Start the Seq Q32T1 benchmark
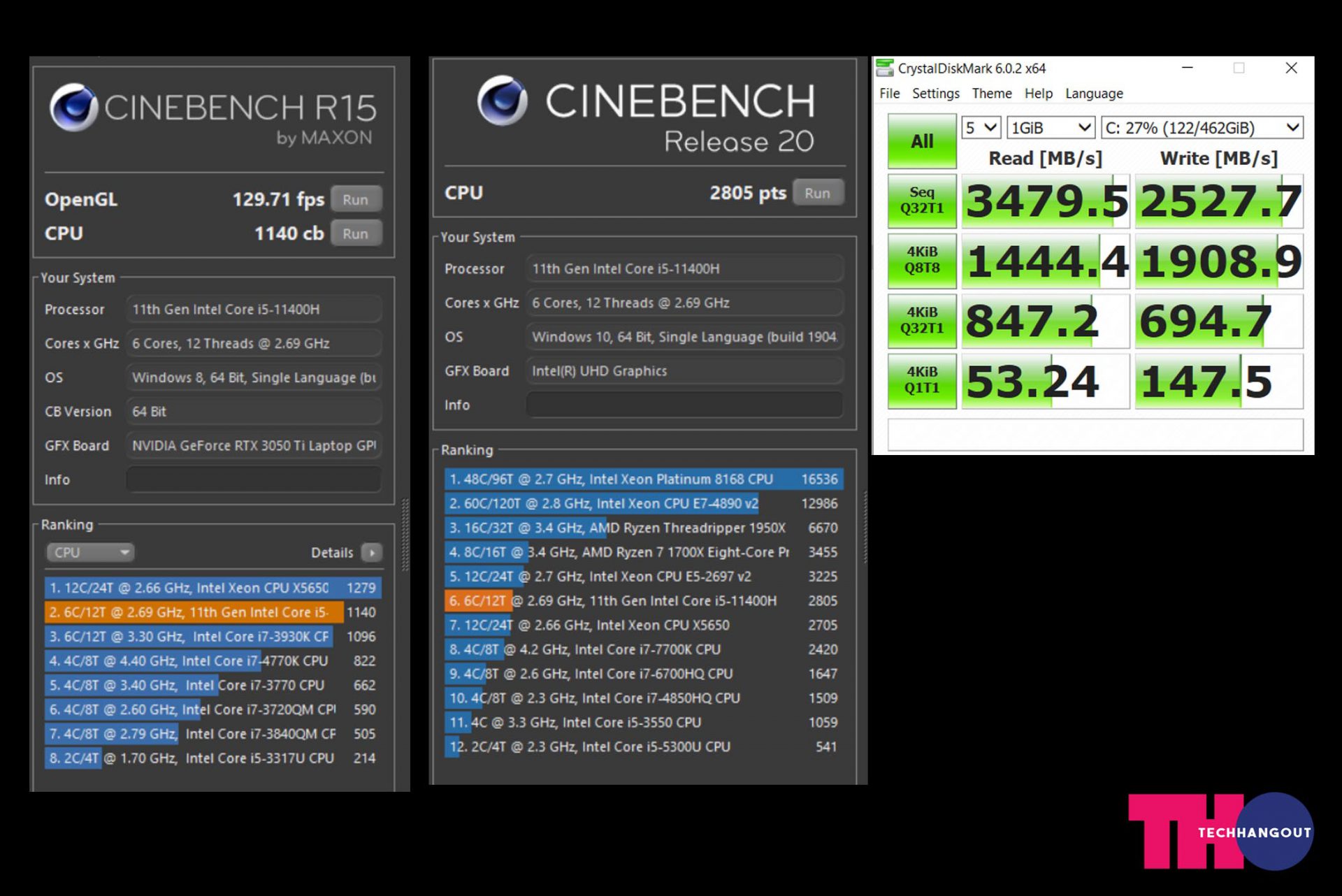The height and width of the screenshot is (896, 1342). click(922, 201)
